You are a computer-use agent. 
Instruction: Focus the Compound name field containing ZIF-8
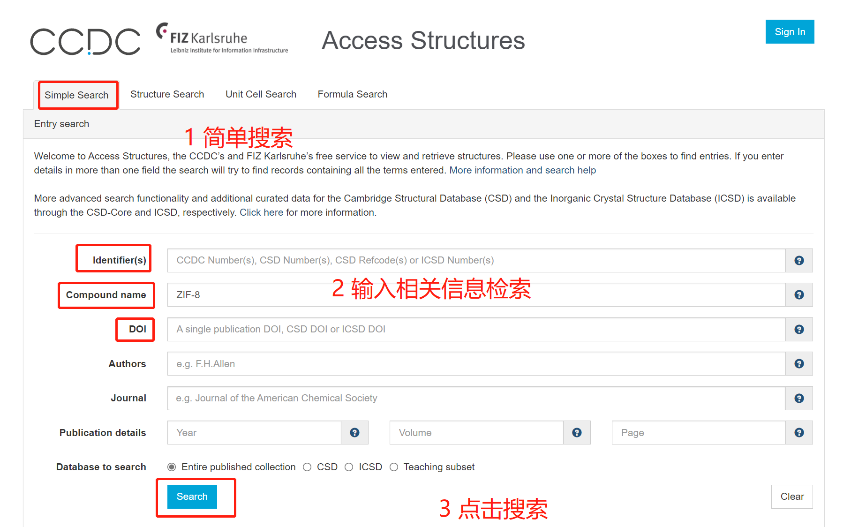[x=476, y=295]
